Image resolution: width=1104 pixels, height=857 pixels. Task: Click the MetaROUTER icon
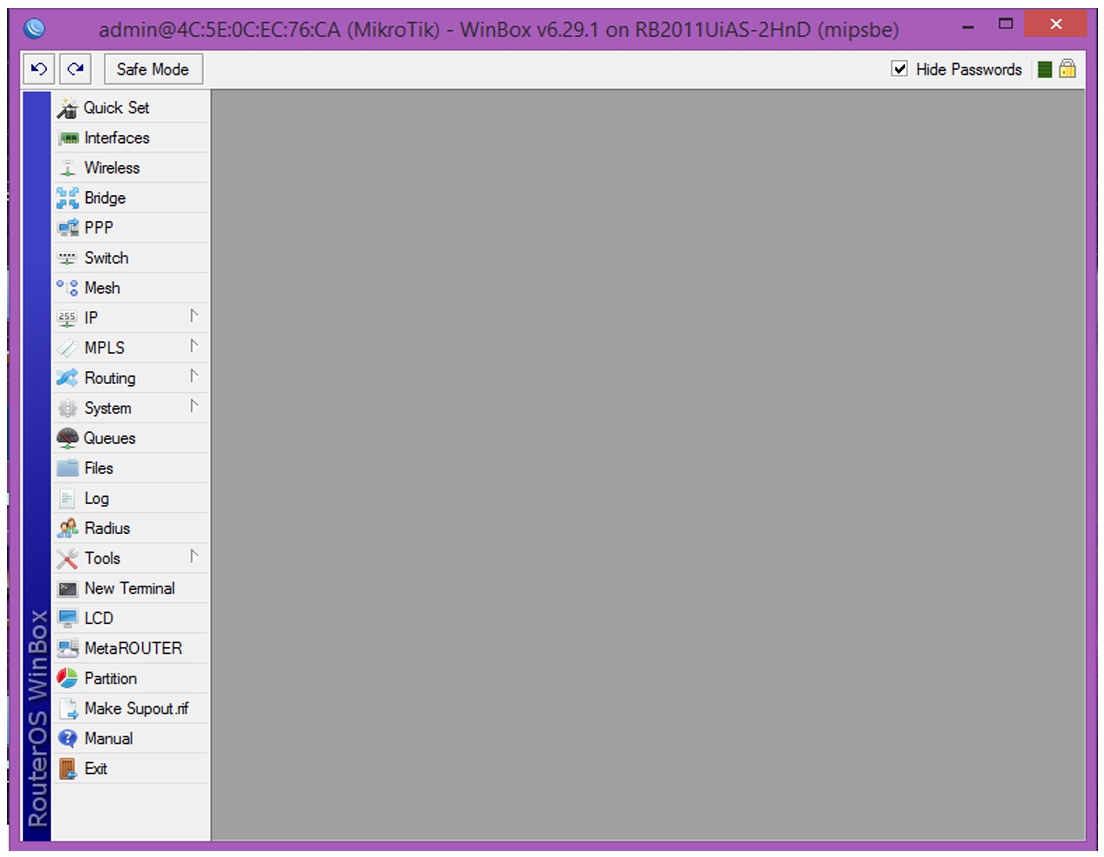tap(68, 648)
